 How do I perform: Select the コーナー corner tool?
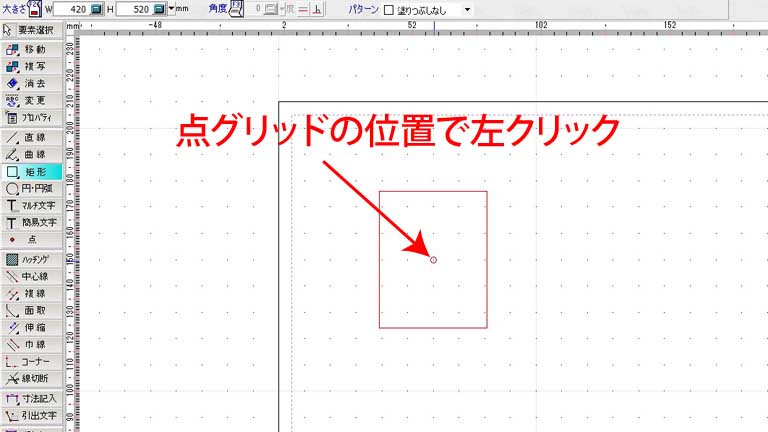[x=32, y=362]
